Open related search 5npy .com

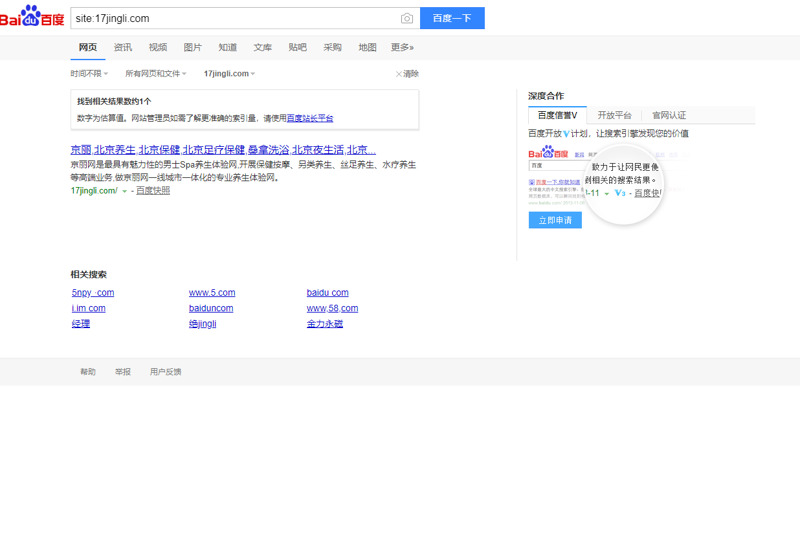(x=93, y=292)
